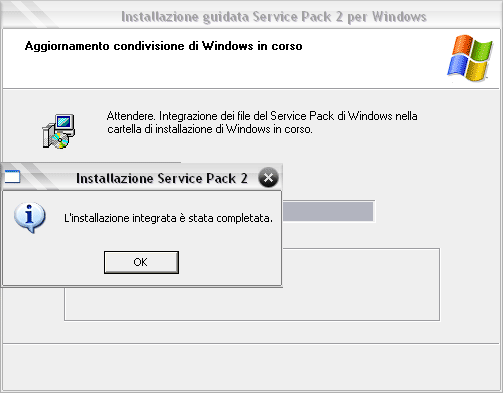Image resolution: width=503 pixels, height=393 pixels.
Task: Close the Installazione Service Pack 2 dialog
Action: [x=268, y=177]
